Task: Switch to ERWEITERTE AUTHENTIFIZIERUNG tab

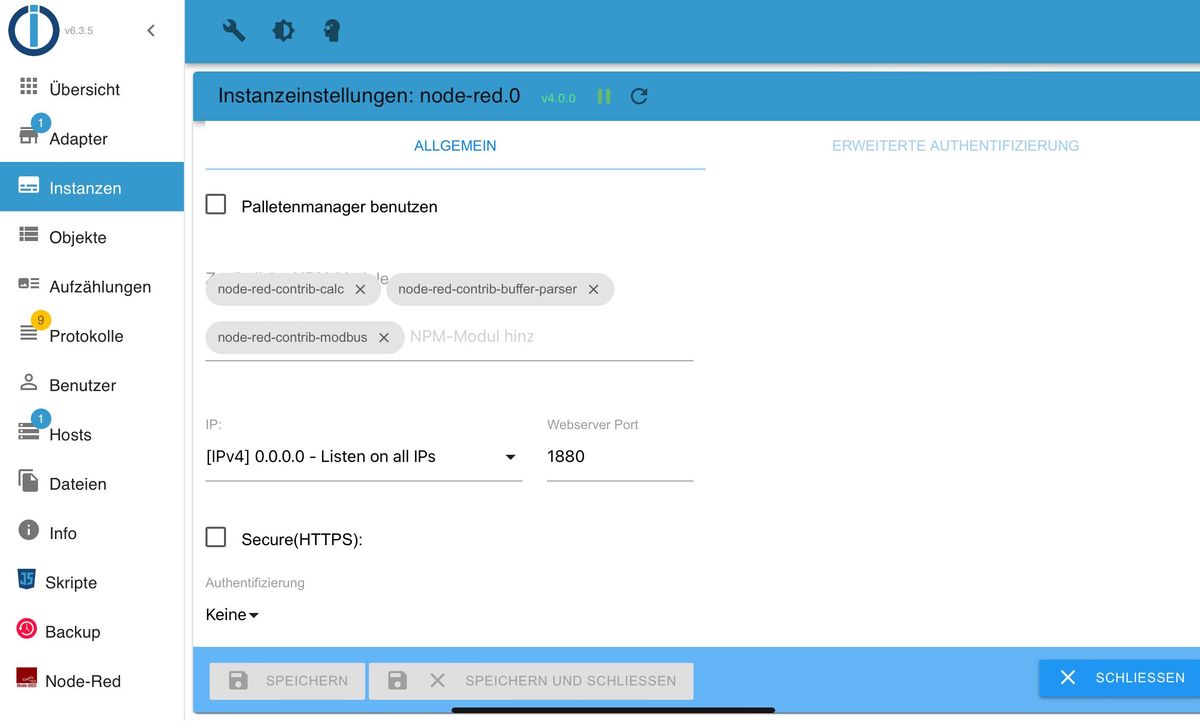Action: tap(955, 146)
